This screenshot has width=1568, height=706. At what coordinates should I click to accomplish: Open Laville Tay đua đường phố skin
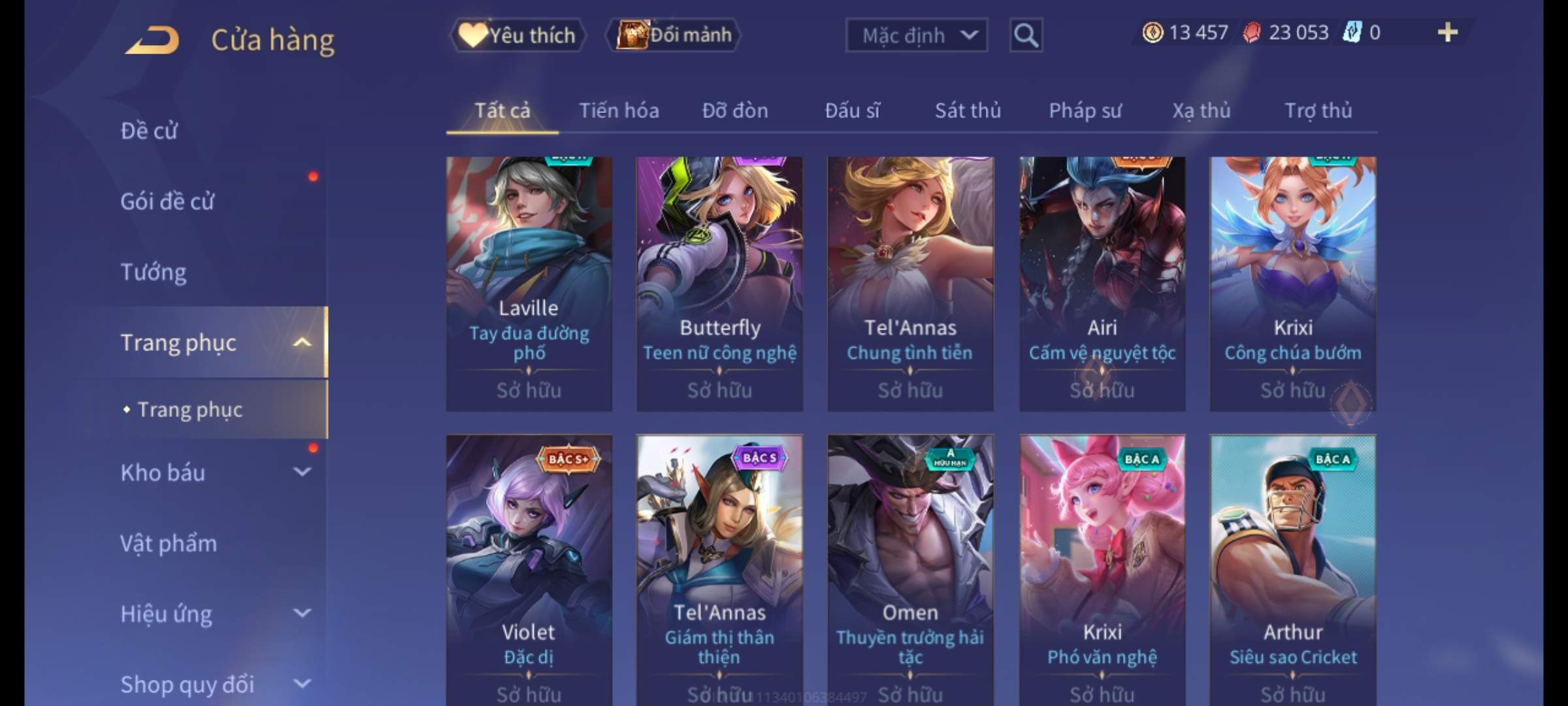point(529,284)
